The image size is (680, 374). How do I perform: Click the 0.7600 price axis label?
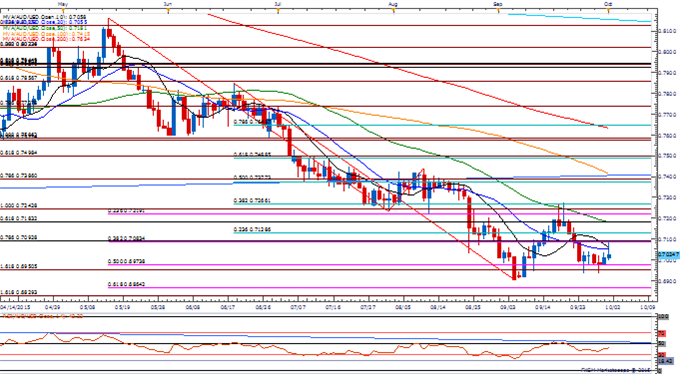point(667,136)
